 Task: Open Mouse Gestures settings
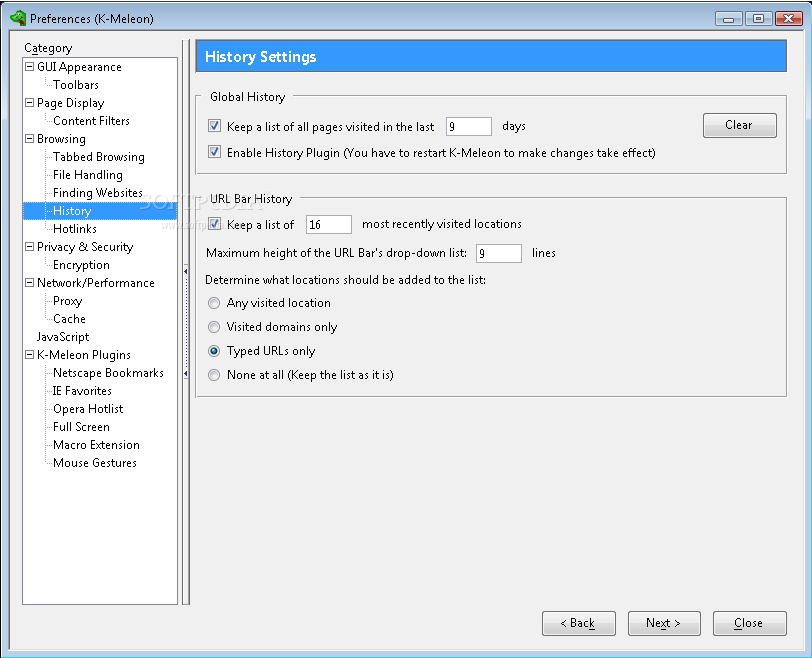pyautogui.click(x=95, y=463)
